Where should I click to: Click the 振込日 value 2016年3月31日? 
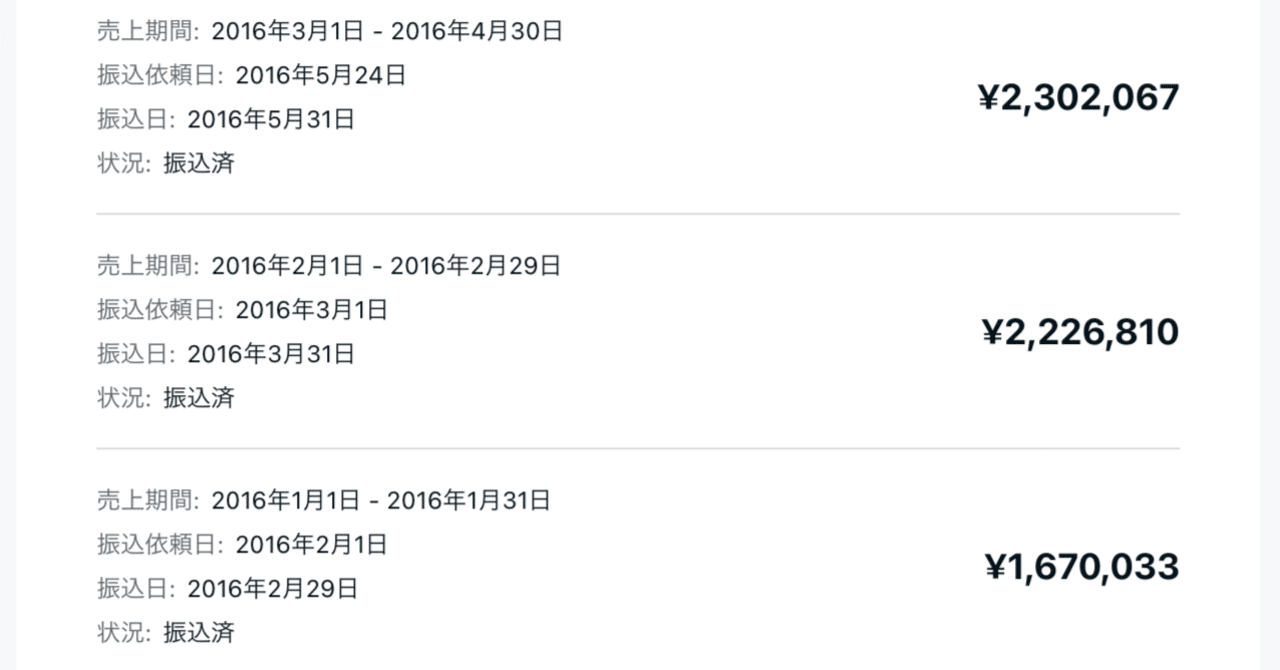click(271, 354)
